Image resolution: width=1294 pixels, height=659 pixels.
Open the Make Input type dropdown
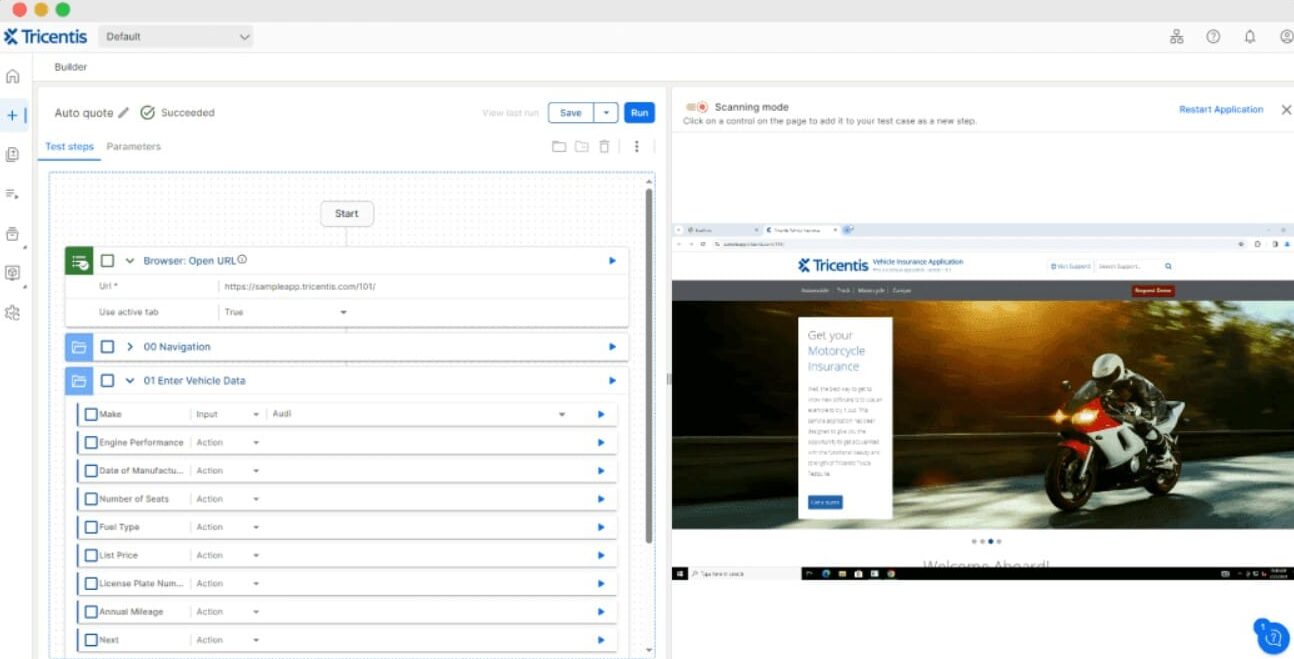227,414
